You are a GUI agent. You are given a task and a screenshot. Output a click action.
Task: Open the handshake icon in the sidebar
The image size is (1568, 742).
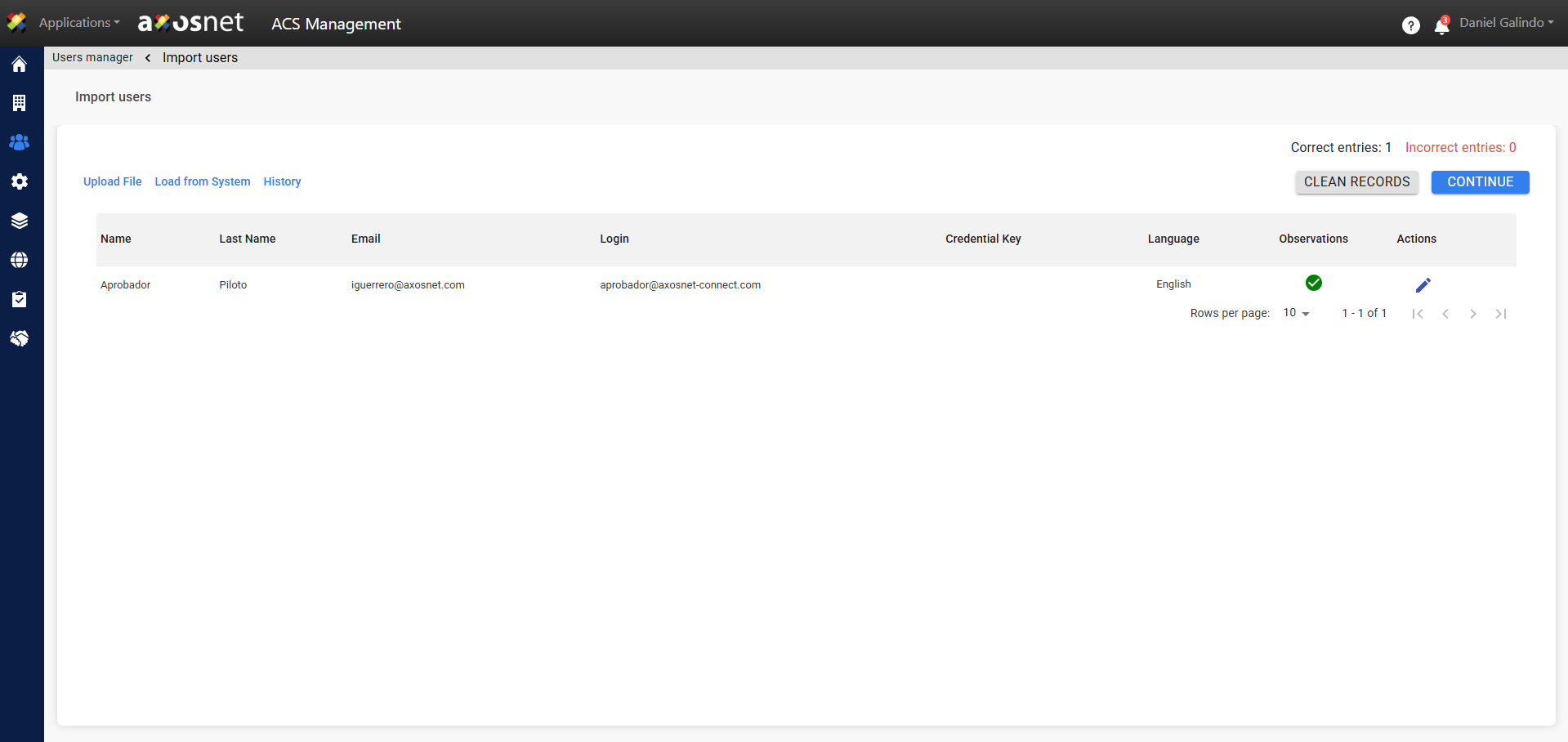click(20, 338)
